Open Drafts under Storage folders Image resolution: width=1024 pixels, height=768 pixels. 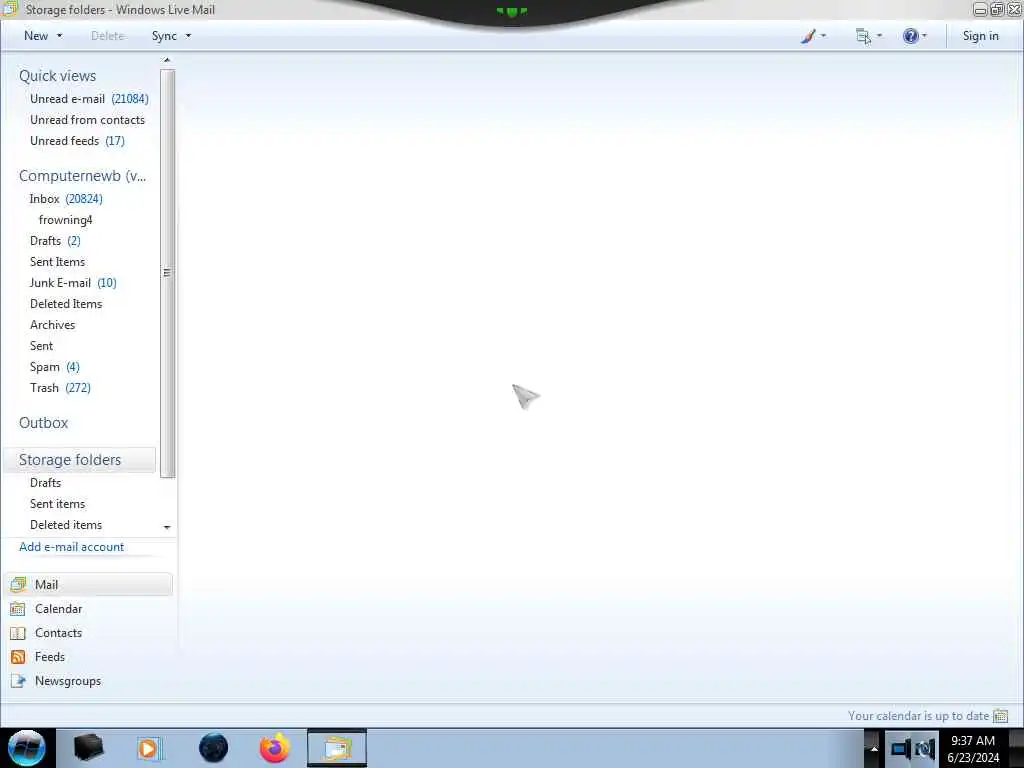[46, 483]
